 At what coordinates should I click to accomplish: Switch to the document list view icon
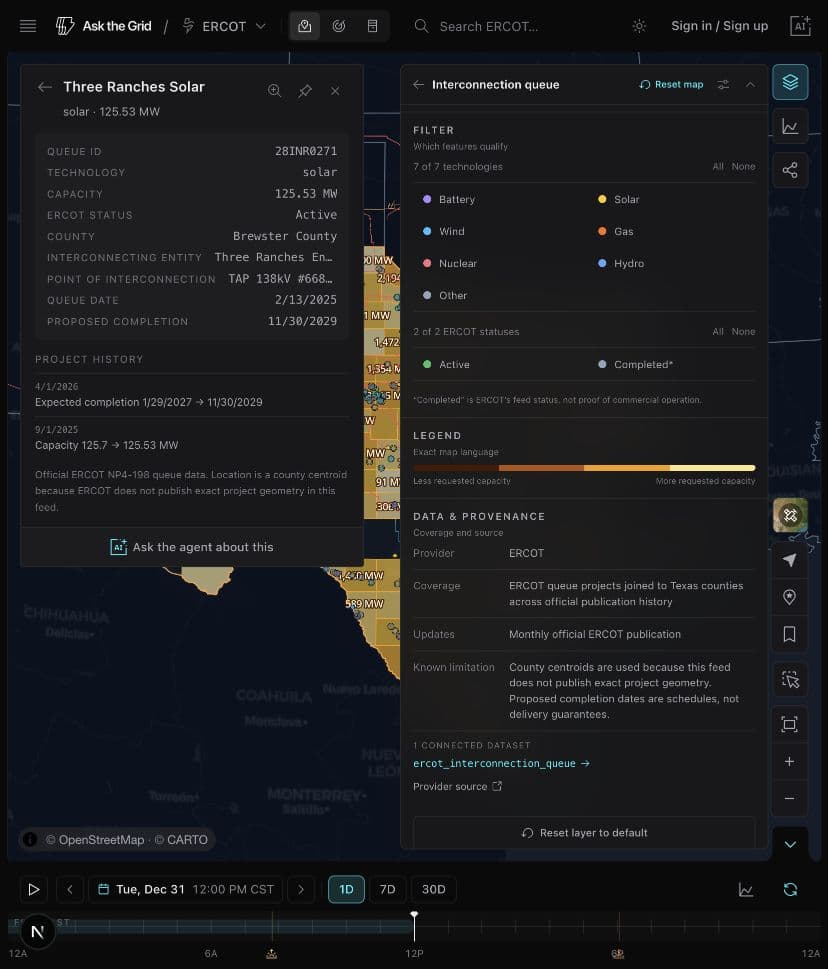(x=372, y=26)
